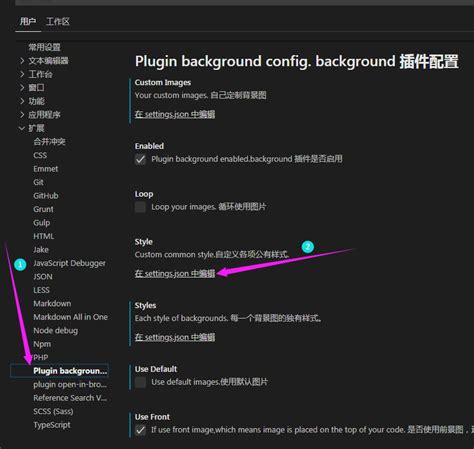
Task: Select Node debug in the extensions list
Action: tap(55, 331)
